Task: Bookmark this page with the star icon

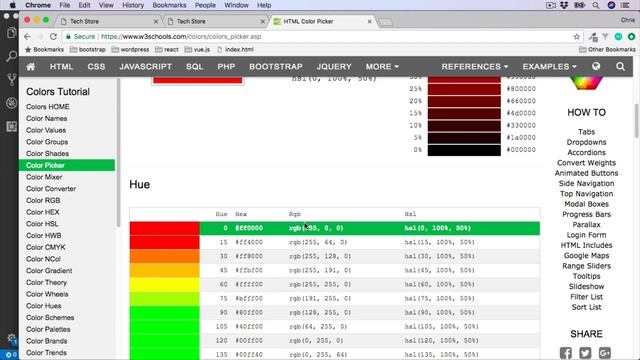Action: 576,37
